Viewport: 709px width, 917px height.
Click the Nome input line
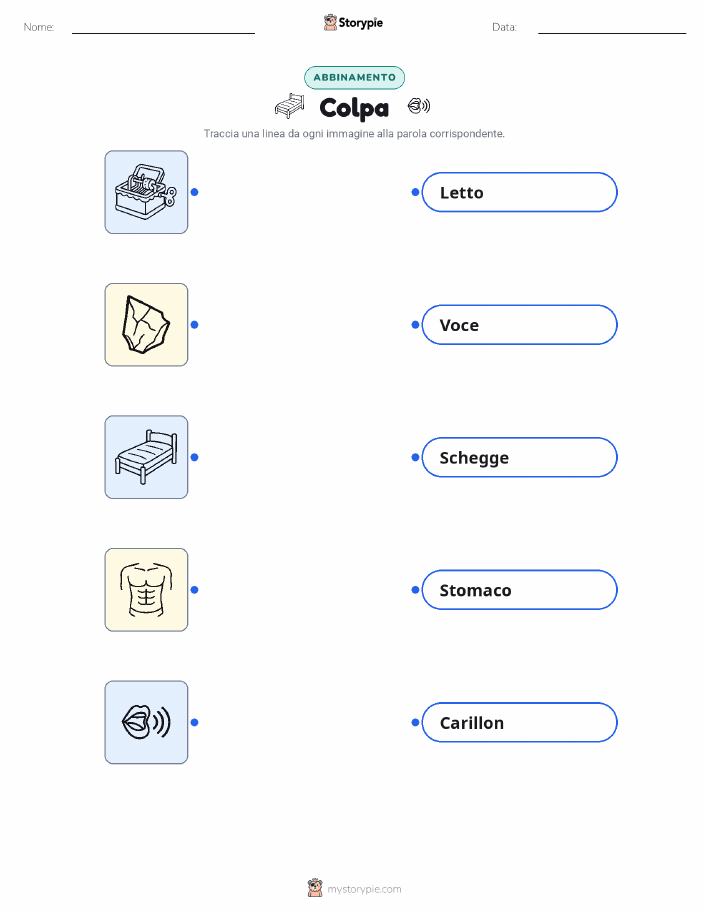coord(163,28)
